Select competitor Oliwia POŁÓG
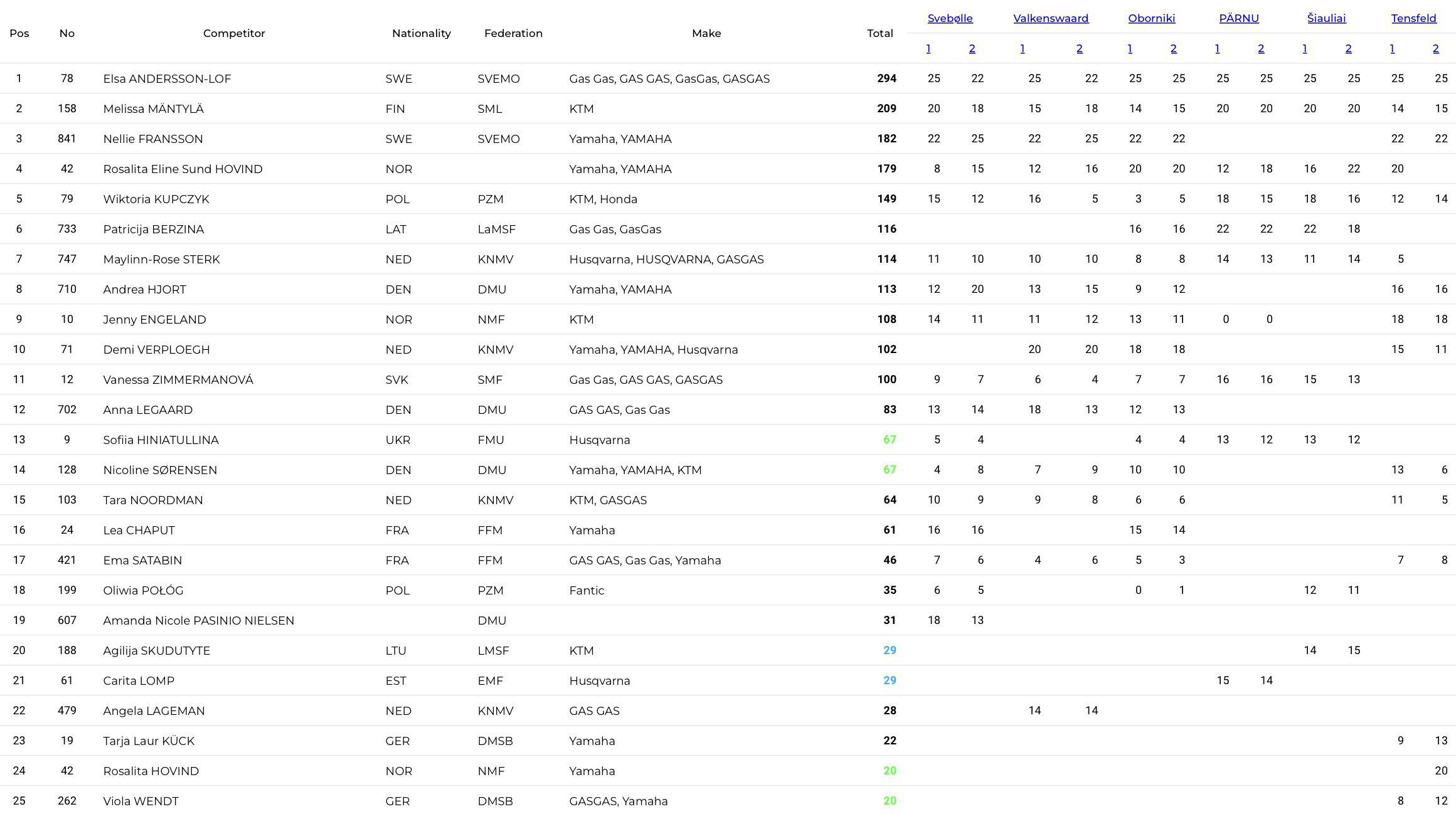Viewport: 1456px width, 814px height. pos(143,590)
